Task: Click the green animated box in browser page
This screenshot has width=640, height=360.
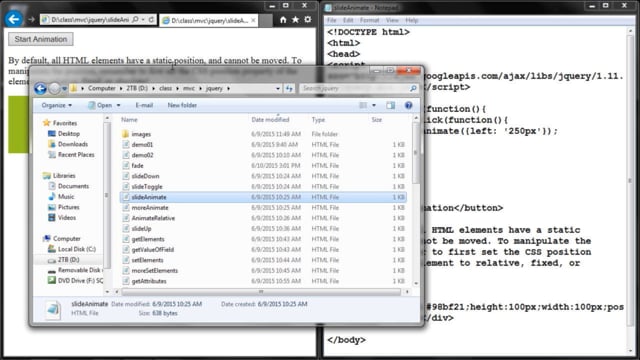Action: [18, 124]
